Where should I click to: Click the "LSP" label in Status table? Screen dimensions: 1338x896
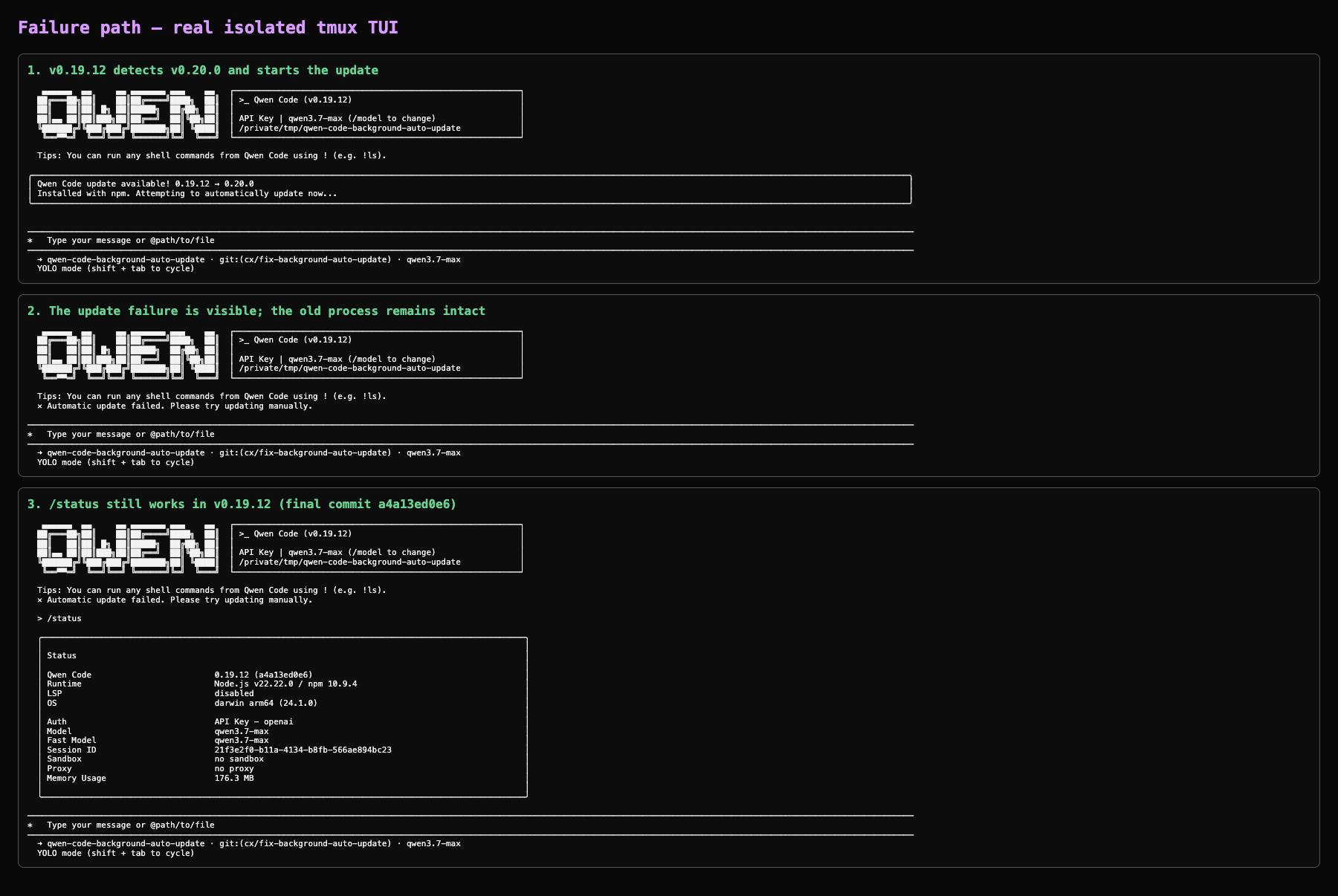tap(54, 693)
